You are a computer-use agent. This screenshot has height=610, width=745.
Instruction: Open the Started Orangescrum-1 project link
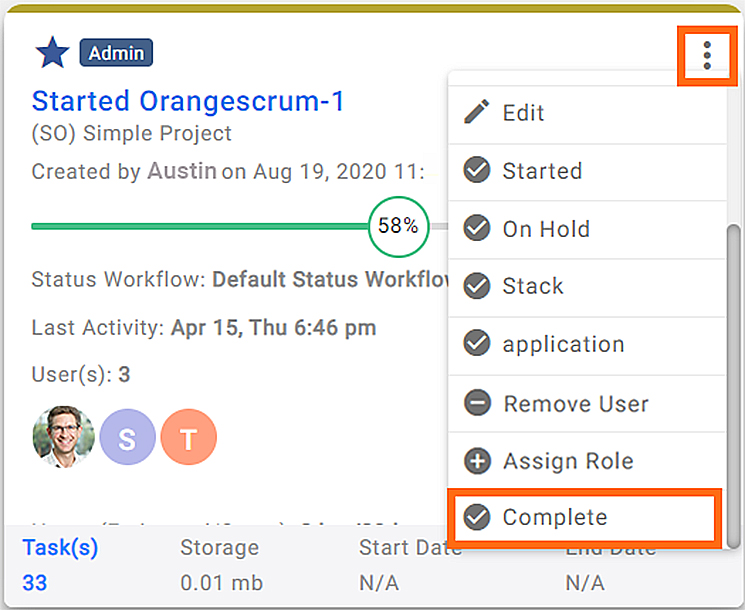coord(188,101)
